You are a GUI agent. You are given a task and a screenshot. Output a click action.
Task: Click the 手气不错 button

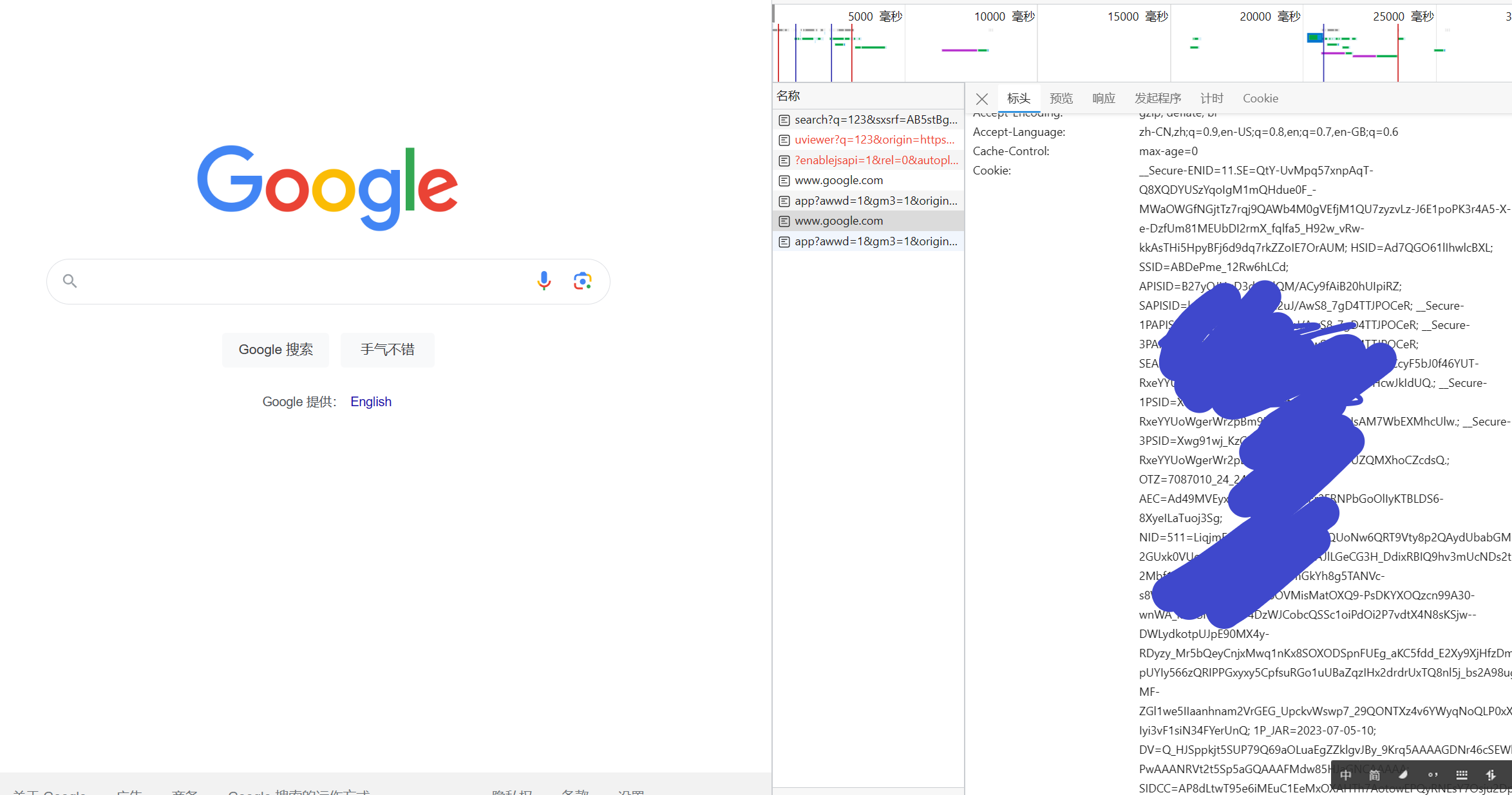pos(388,350)
